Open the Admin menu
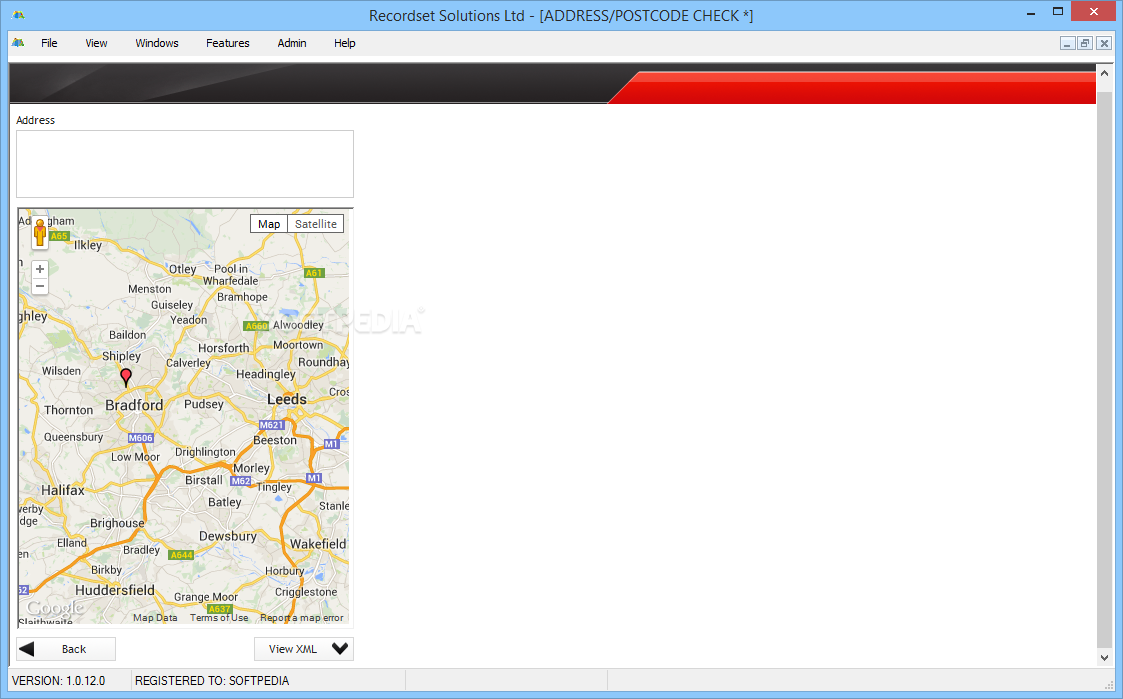 pyautogui.click(x=291, y=43)
